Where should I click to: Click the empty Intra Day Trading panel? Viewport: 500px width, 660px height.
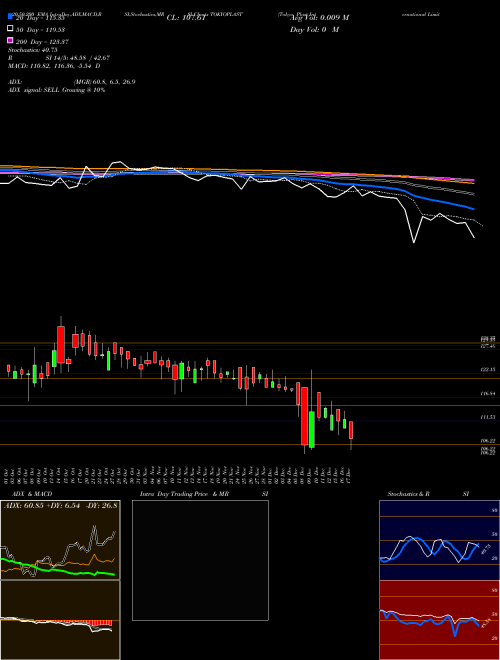pos(200,560)
